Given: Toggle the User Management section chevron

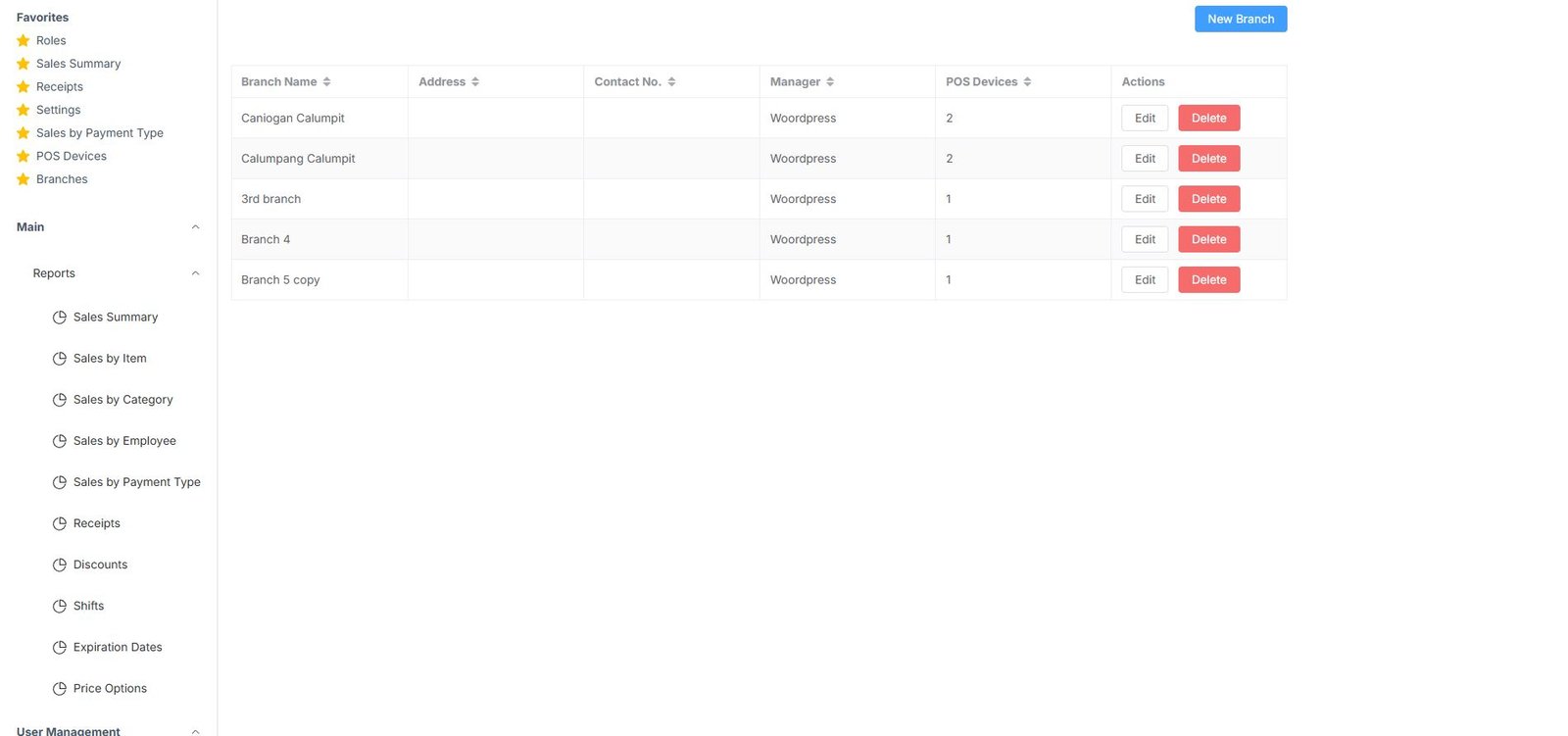Looking at the screenshot, I should [195, 731].
